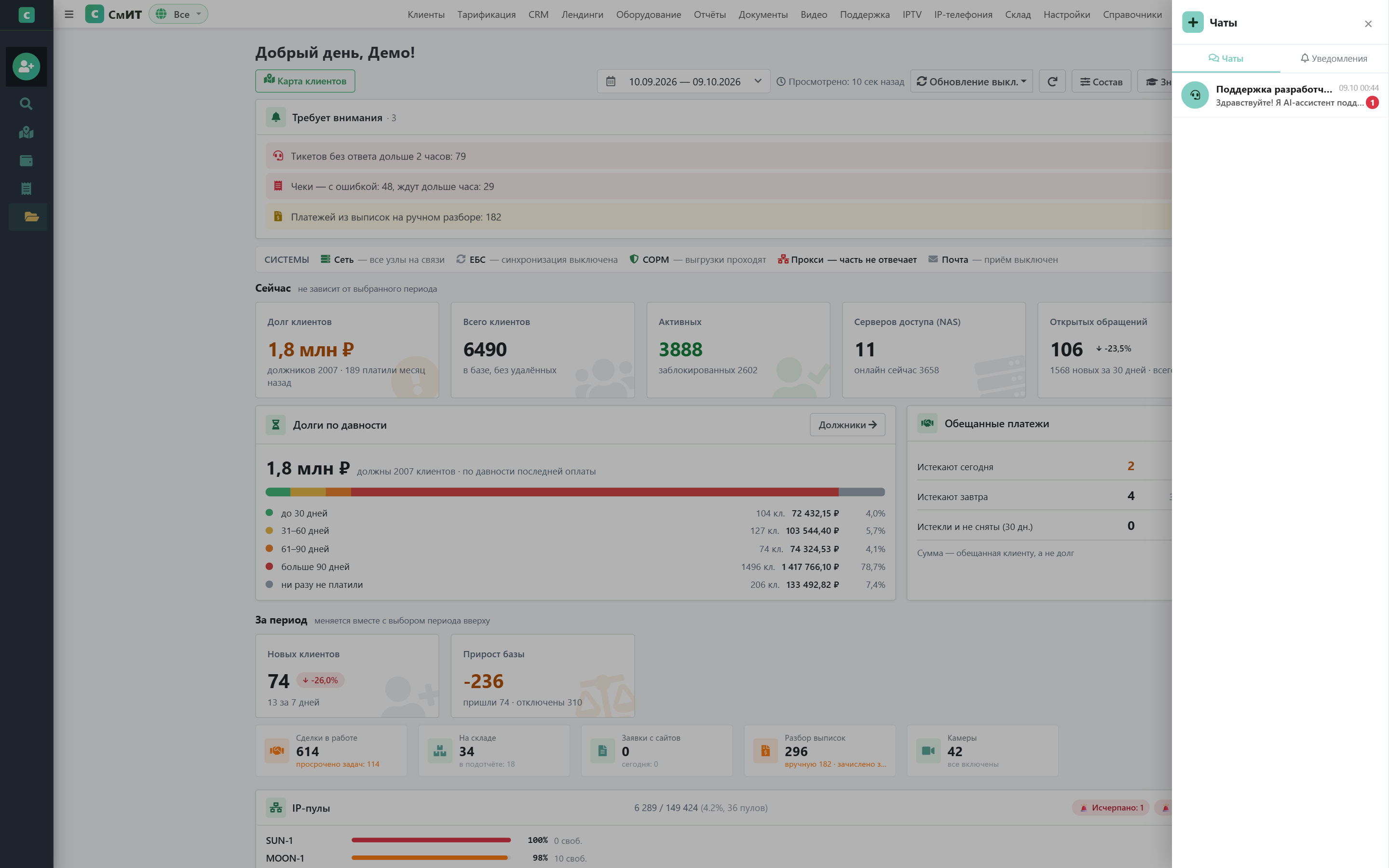Click the Прокси — часть не отвечает status
Screen dimensions: 1389x868
click(847, 259)
